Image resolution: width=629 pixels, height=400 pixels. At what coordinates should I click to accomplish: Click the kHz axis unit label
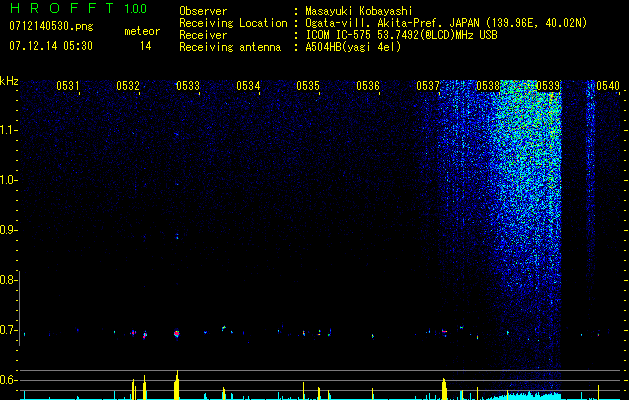coord(9,81)
